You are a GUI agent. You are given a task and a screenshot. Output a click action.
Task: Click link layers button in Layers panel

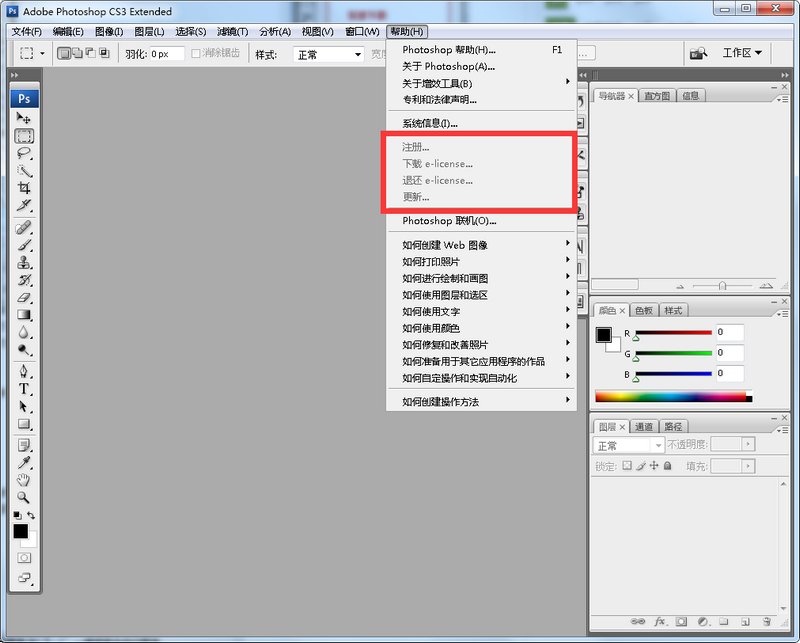pos(637,622)
